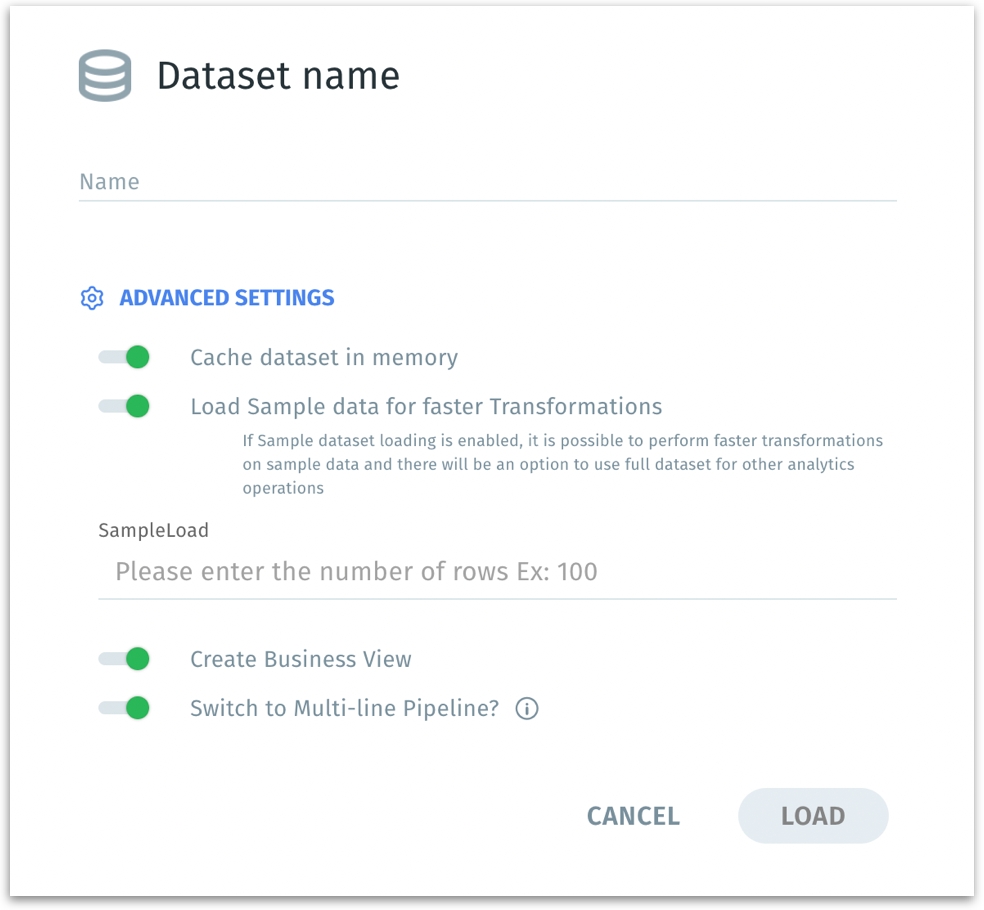Click the 'Create Business View' label
This screenshot has width=984, height=910.
tap(301, 660)
